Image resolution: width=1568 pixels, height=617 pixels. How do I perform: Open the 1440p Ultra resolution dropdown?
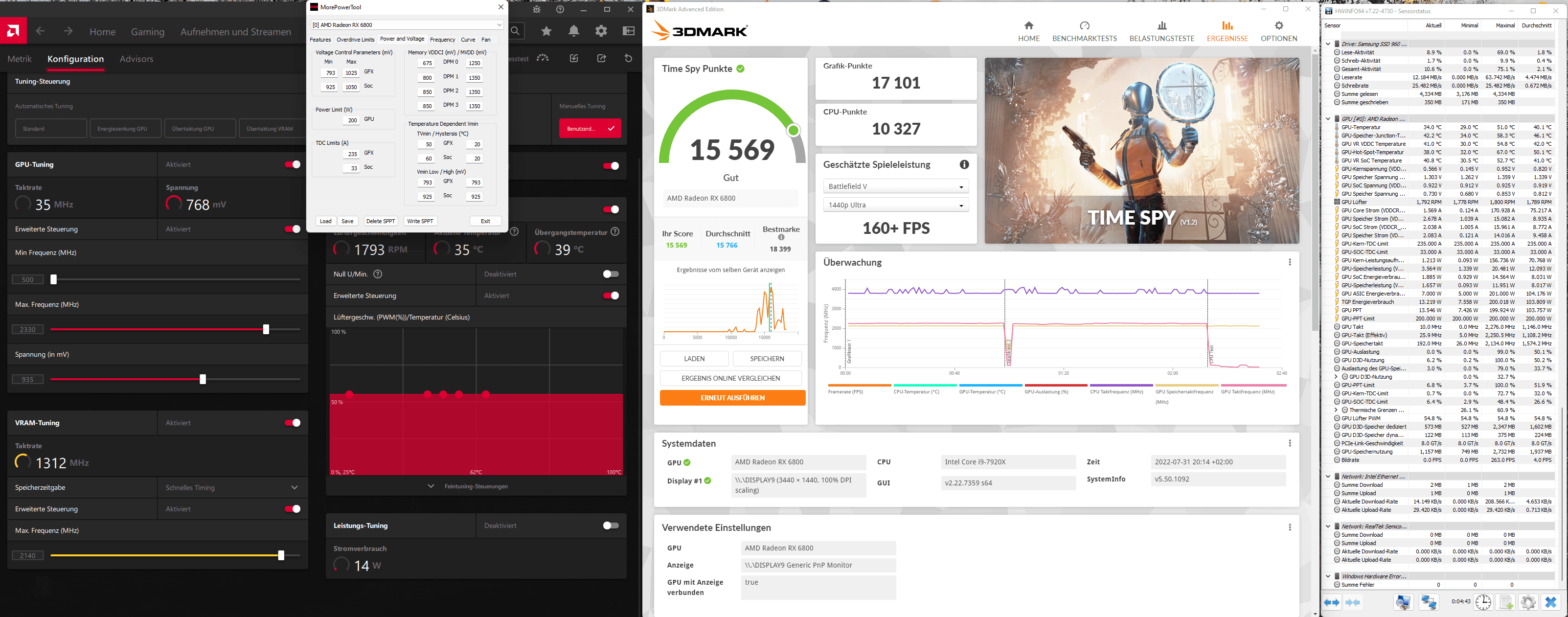(895, 205)
